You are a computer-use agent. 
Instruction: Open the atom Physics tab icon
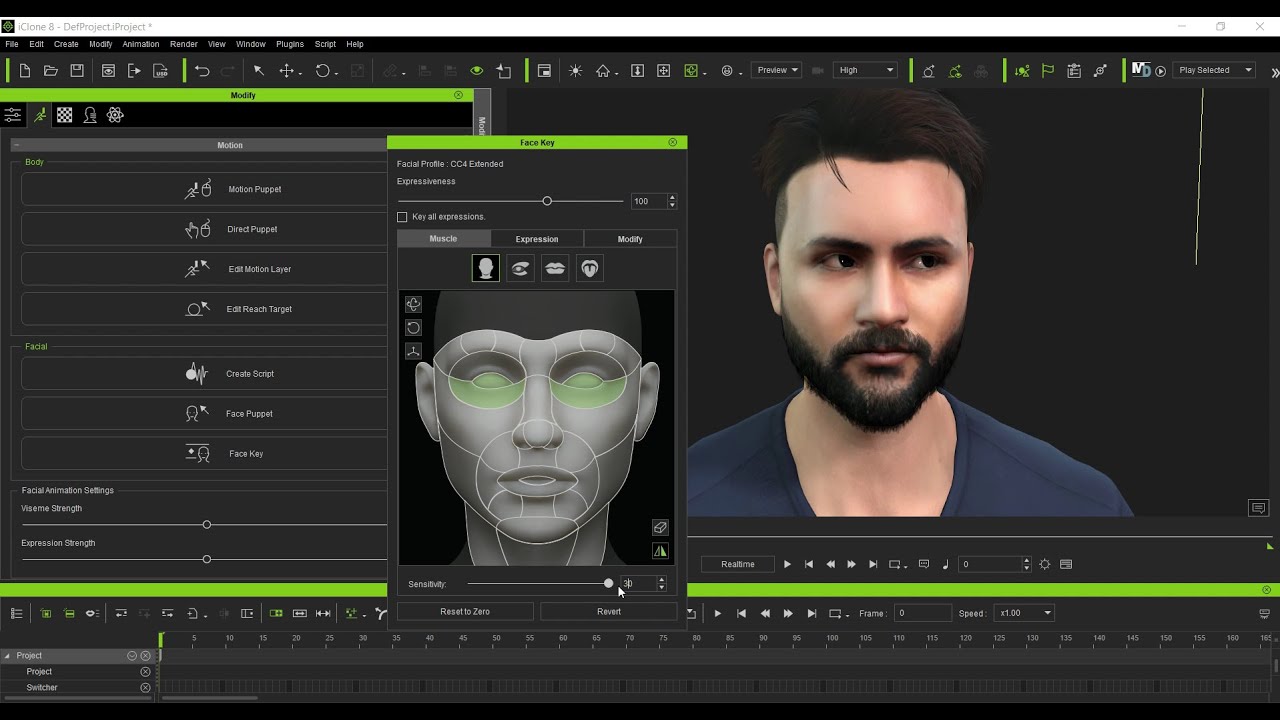tap(115, 115)
